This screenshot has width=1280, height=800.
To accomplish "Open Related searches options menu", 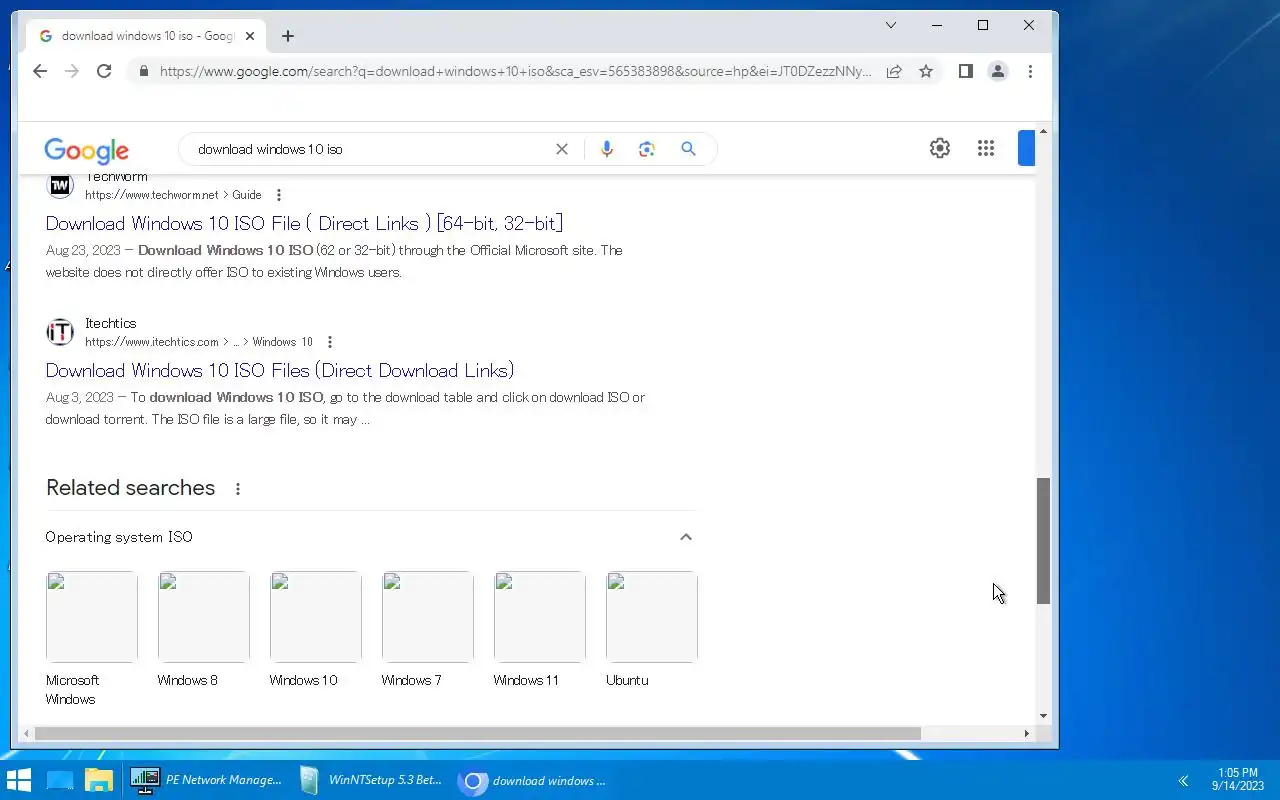I will pos(238,489).
